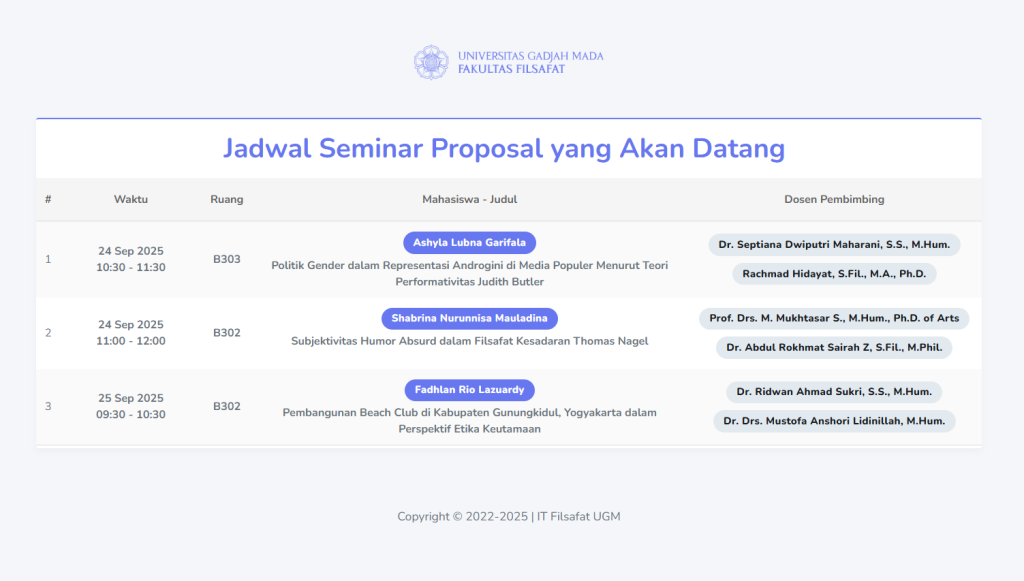Select Dr. Abdul Rokhmat Sairah Z badge
The height and width of the screenshot is (581, 1024).
click(834, 347)
